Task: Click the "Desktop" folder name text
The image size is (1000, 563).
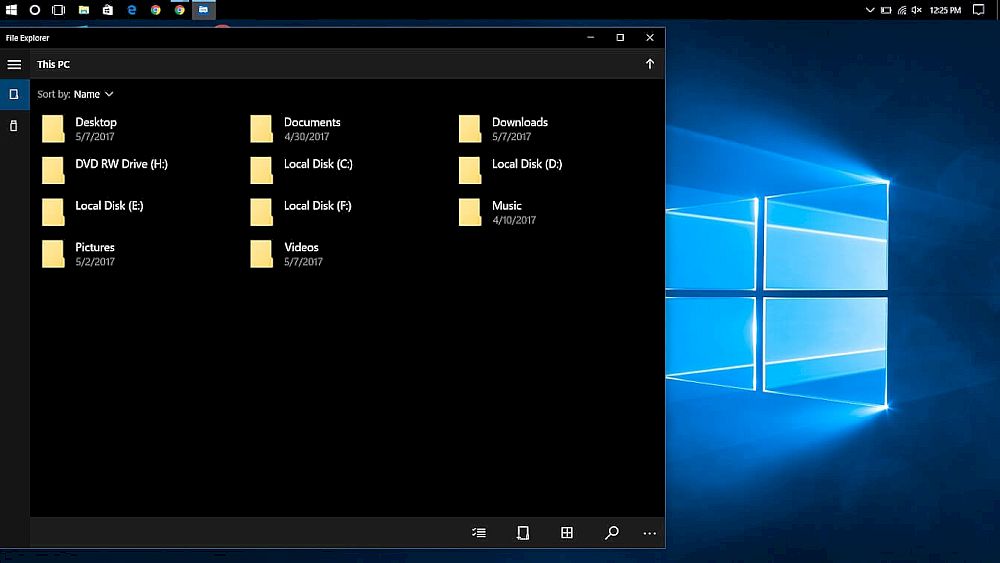Action: [x=96, y=122]
